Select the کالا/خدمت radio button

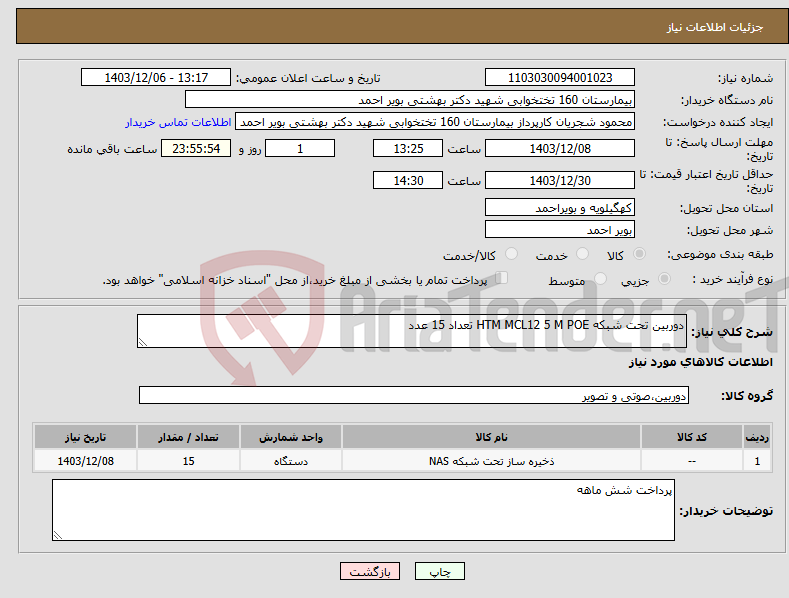coord(511,254)
